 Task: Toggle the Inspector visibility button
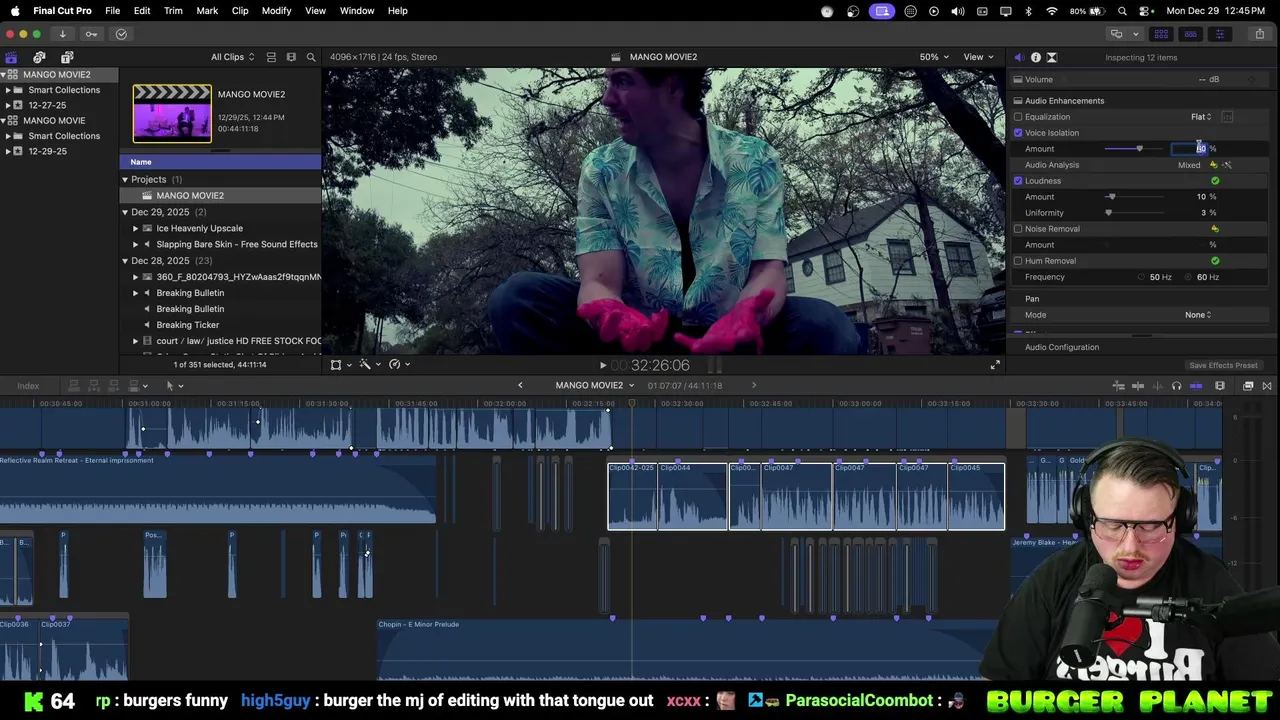point(1219,34)
